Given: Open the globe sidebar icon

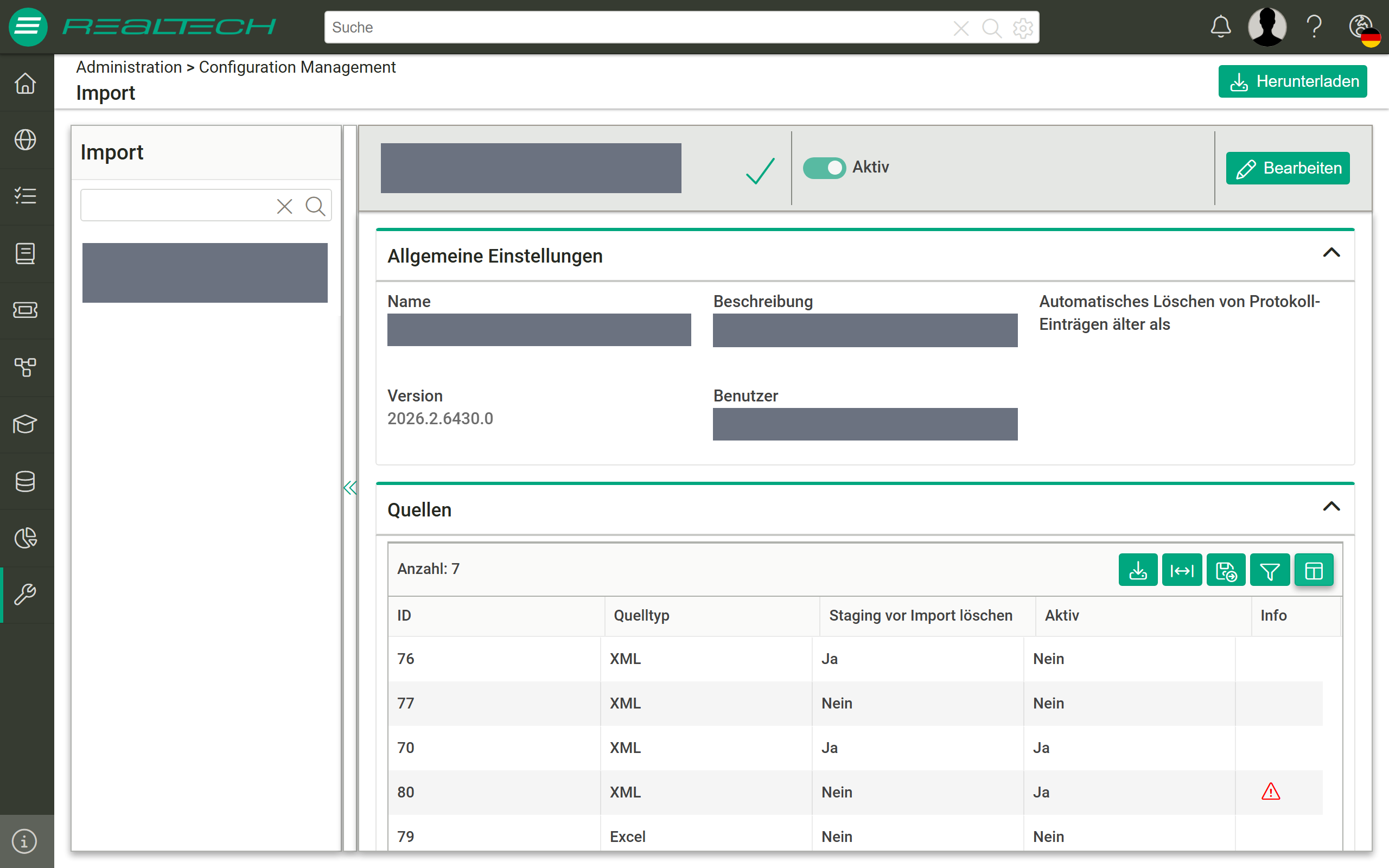Looking at the screenshot, I should (26, 139).
